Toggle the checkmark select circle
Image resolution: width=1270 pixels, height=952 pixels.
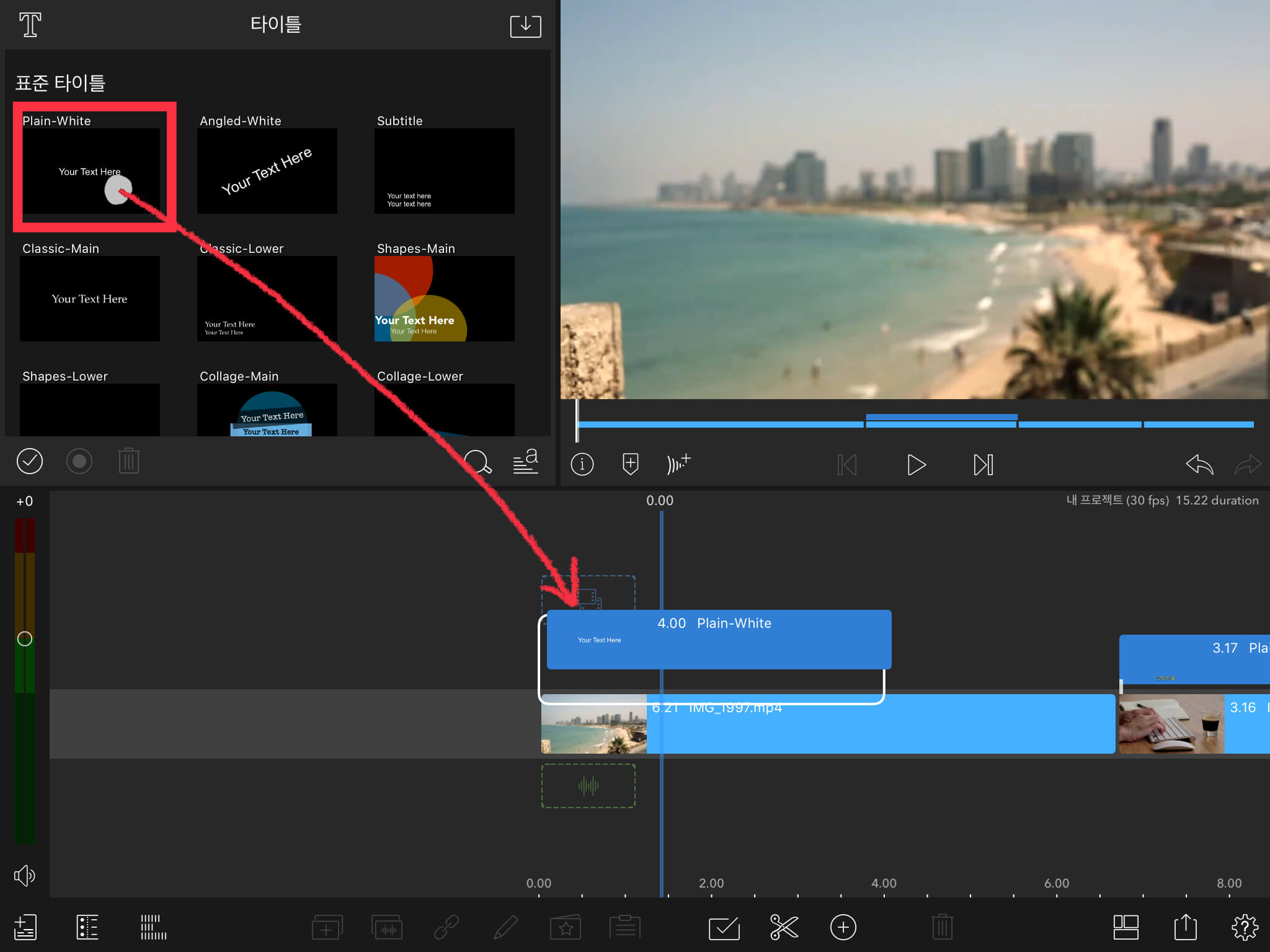[30, 461]
